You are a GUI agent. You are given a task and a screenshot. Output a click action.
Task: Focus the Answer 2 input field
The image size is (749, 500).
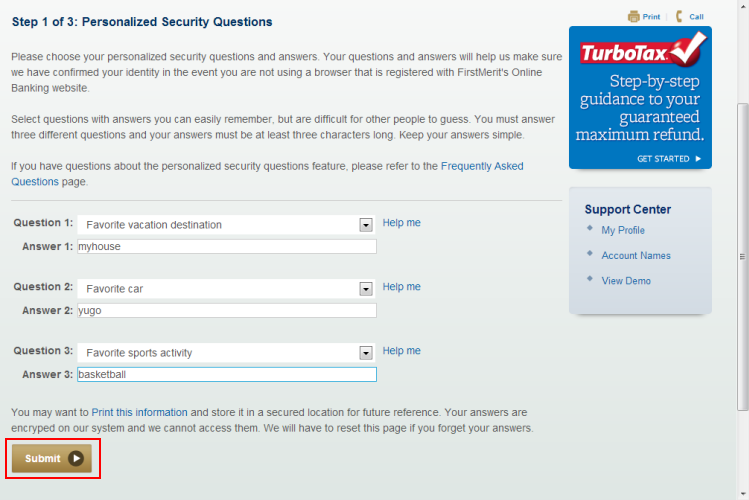pos(226,311)
